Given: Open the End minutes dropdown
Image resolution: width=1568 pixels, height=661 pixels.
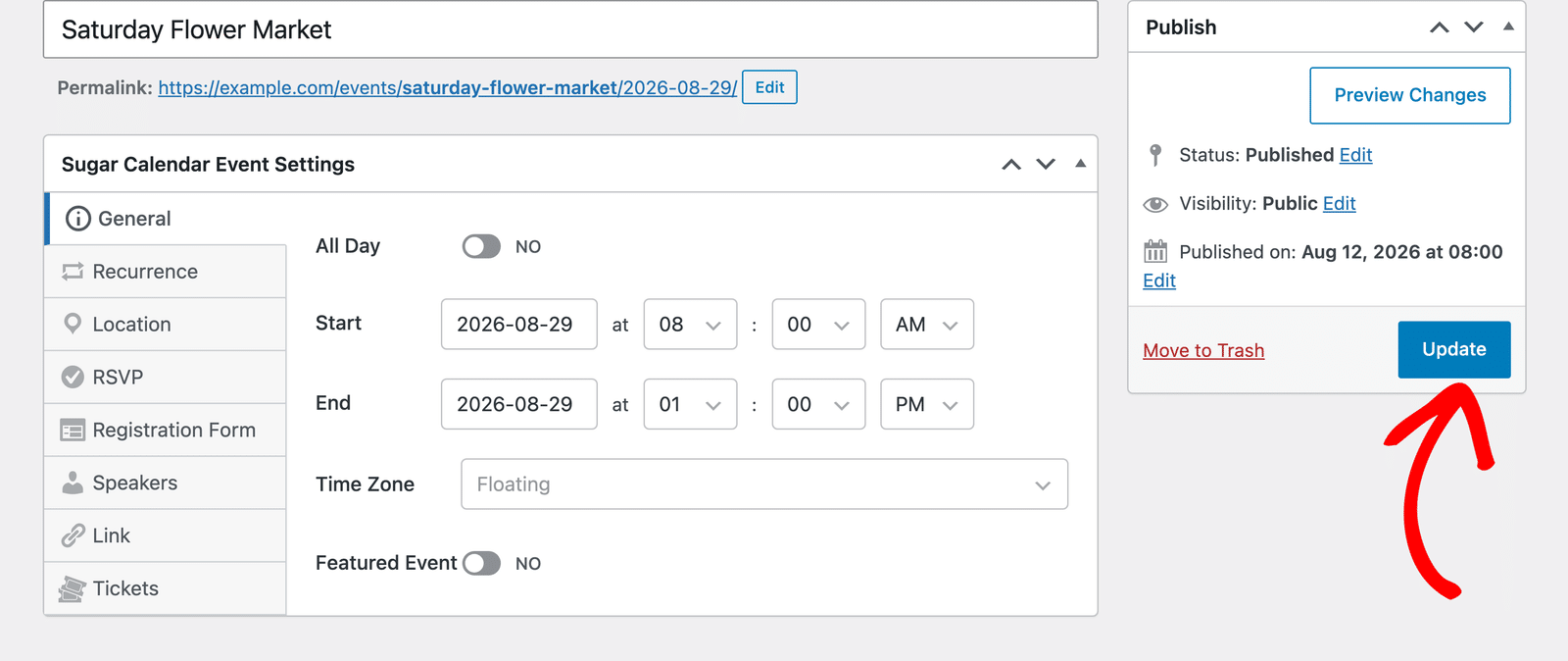Looking at the screenshot, I should coord(818,404).
